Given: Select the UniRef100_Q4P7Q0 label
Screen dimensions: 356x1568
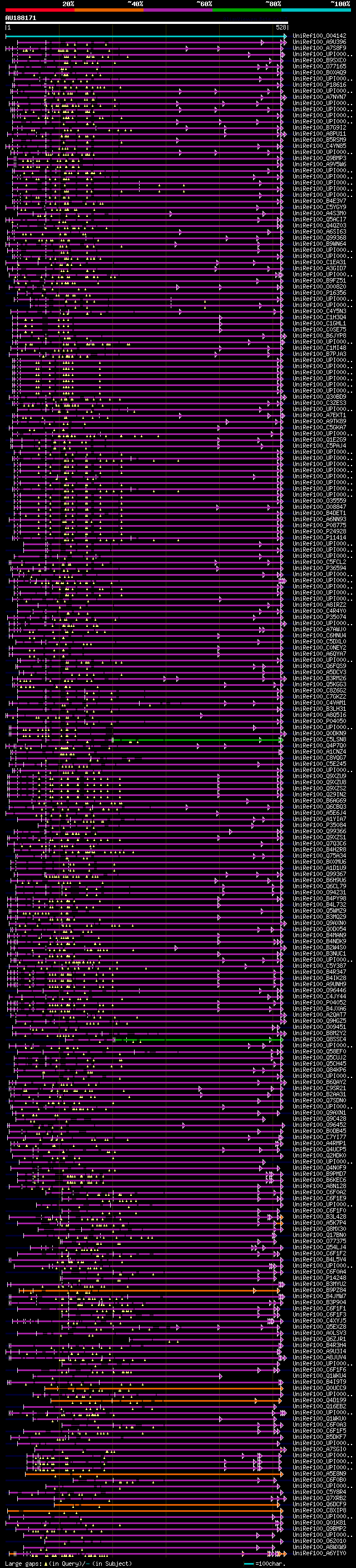Looking at the screenshot, I should tap(319, 746).
